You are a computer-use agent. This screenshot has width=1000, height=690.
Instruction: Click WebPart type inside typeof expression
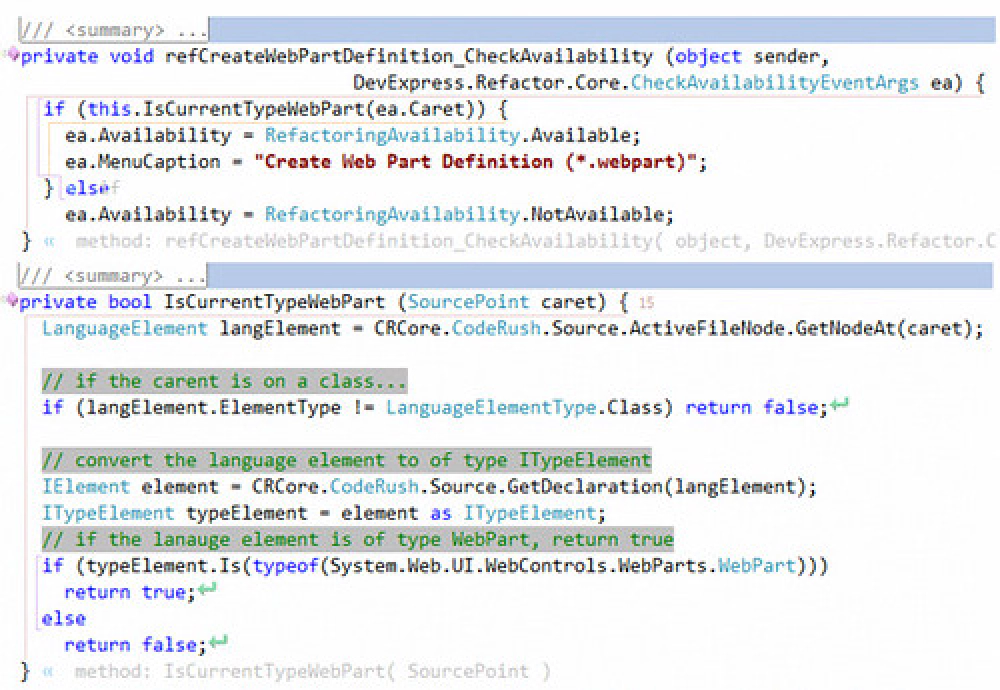pos(757,566)
